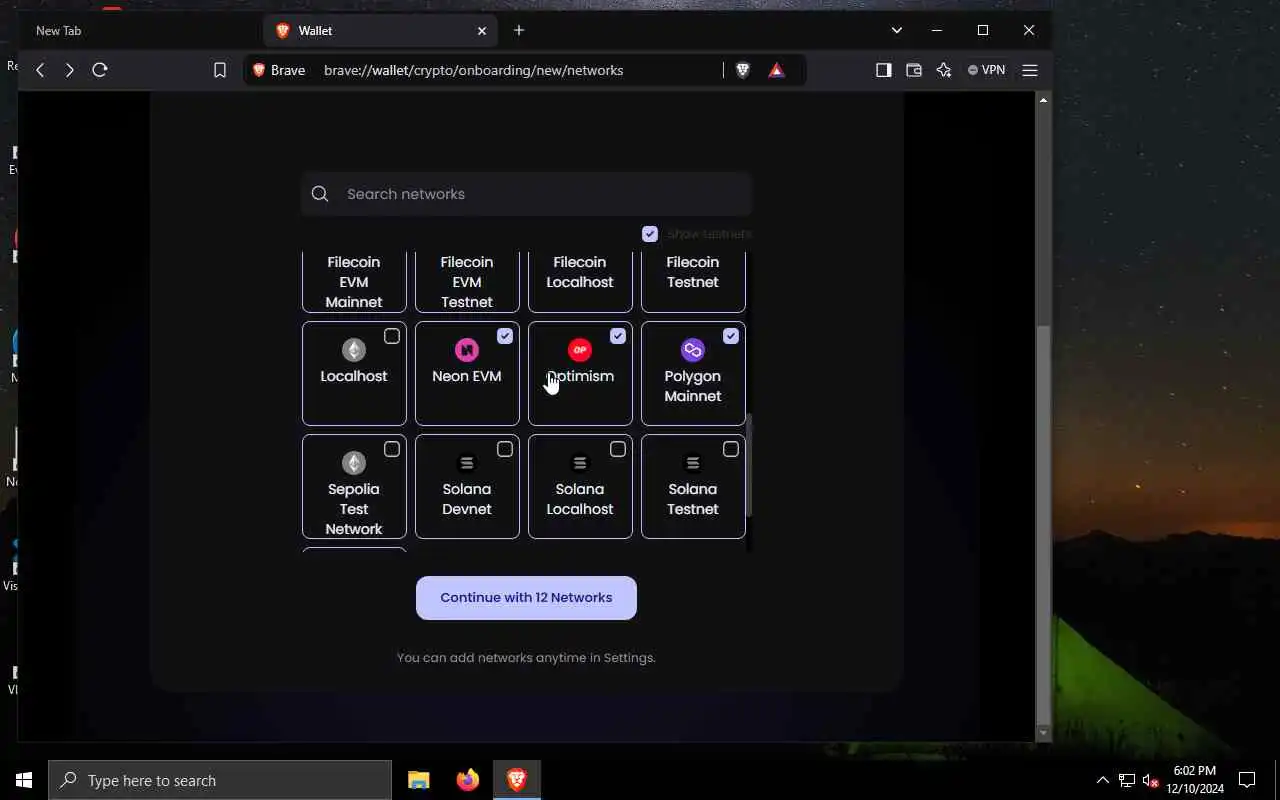Open Leo AI assistant icon

point(944,70)
